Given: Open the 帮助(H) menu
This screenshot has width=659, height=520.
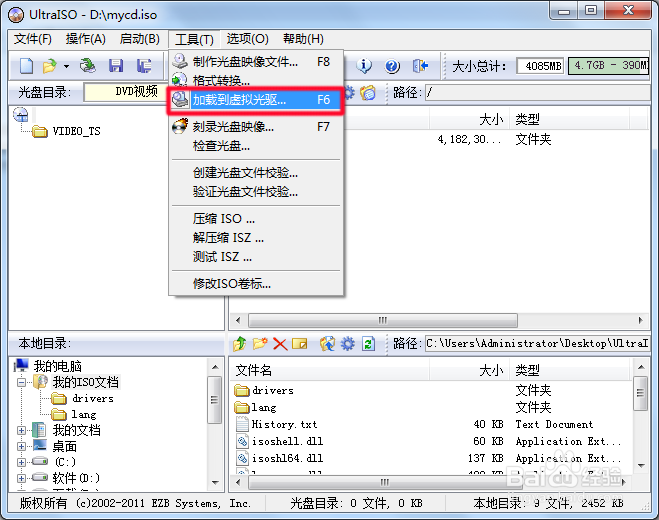Looking at the screenshot, I should tap(303, 39).
